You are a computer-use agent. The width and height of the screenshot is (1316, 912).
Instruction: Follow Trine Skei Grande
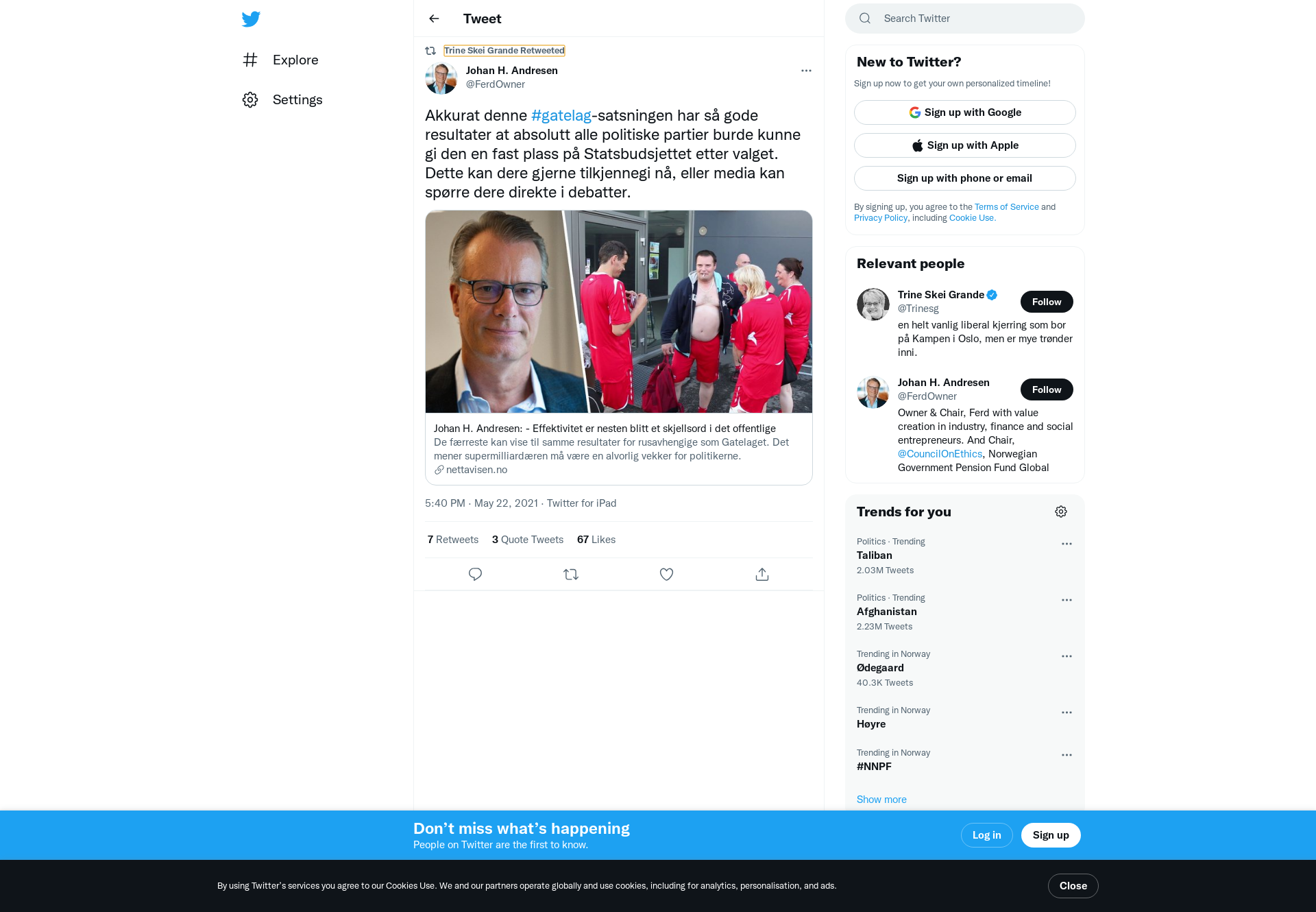tap(1047, 302)
